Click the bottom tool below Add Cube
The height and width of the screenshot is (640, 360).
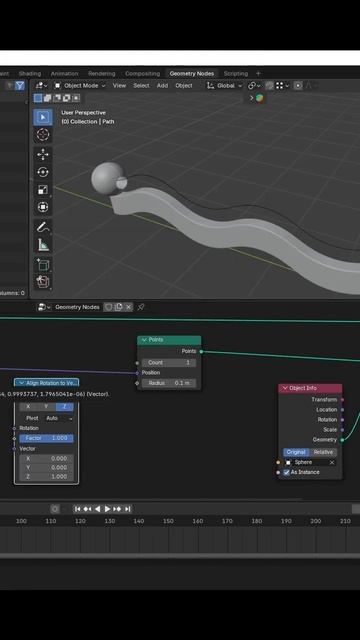(x=43, y=282)
